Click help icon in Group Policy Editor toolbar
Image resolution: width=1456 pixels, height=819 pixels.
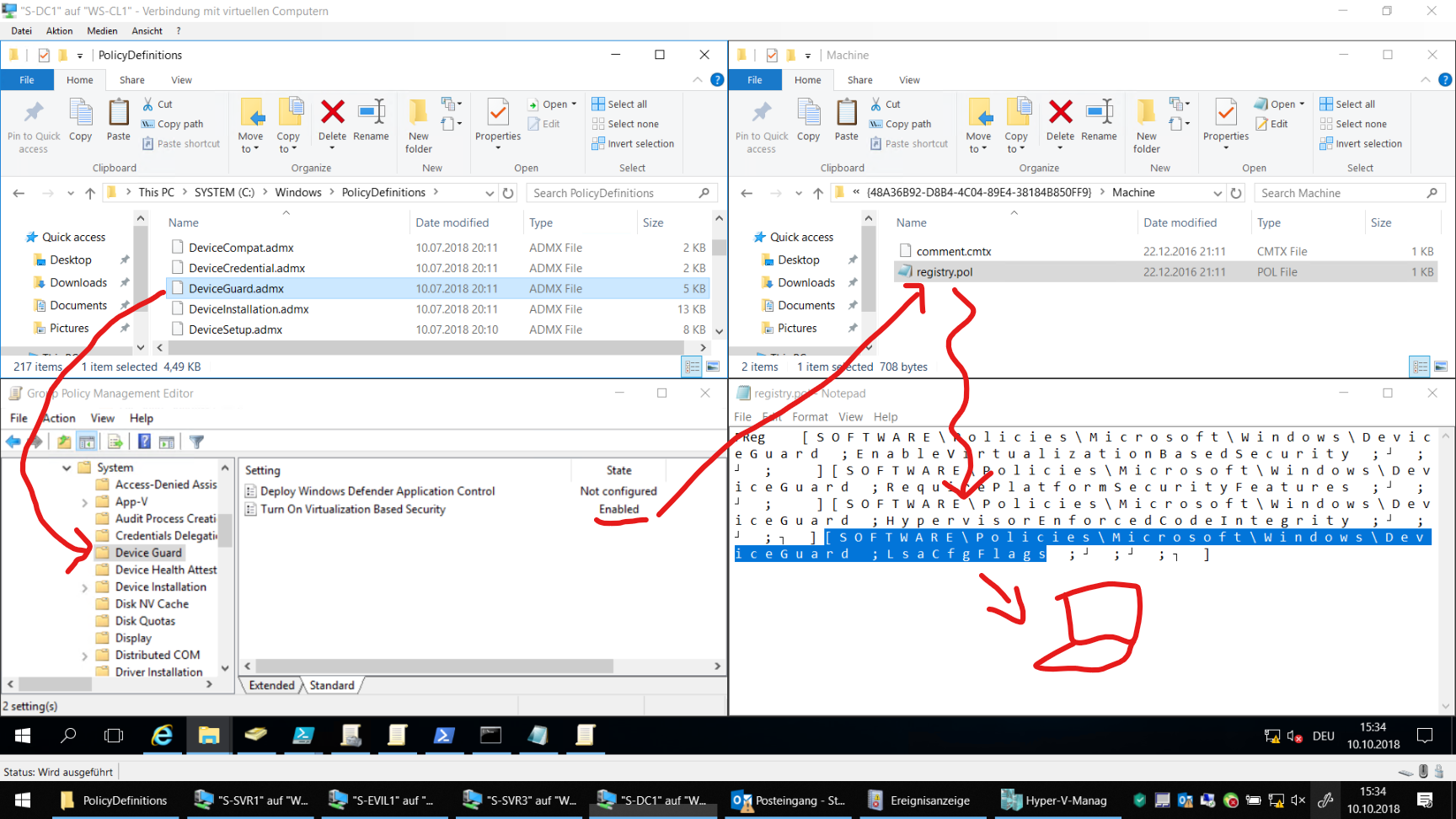point(144,442)
